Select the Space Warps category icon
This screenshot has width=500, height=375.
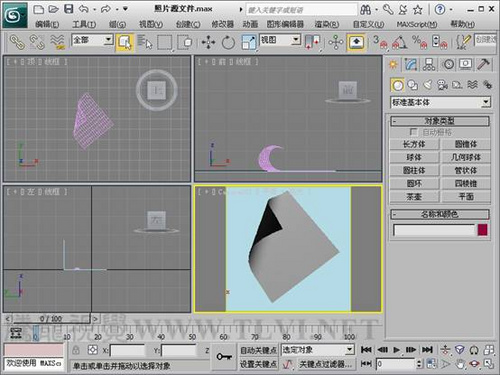point(472,85)
